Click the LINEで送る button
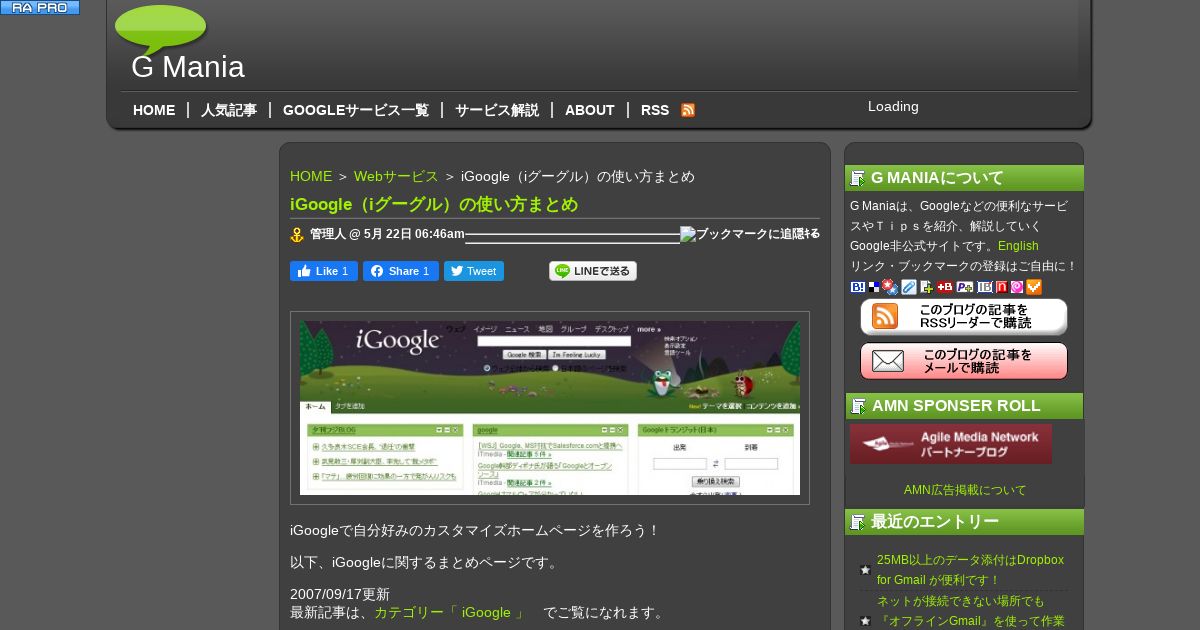 click(593, 271)
